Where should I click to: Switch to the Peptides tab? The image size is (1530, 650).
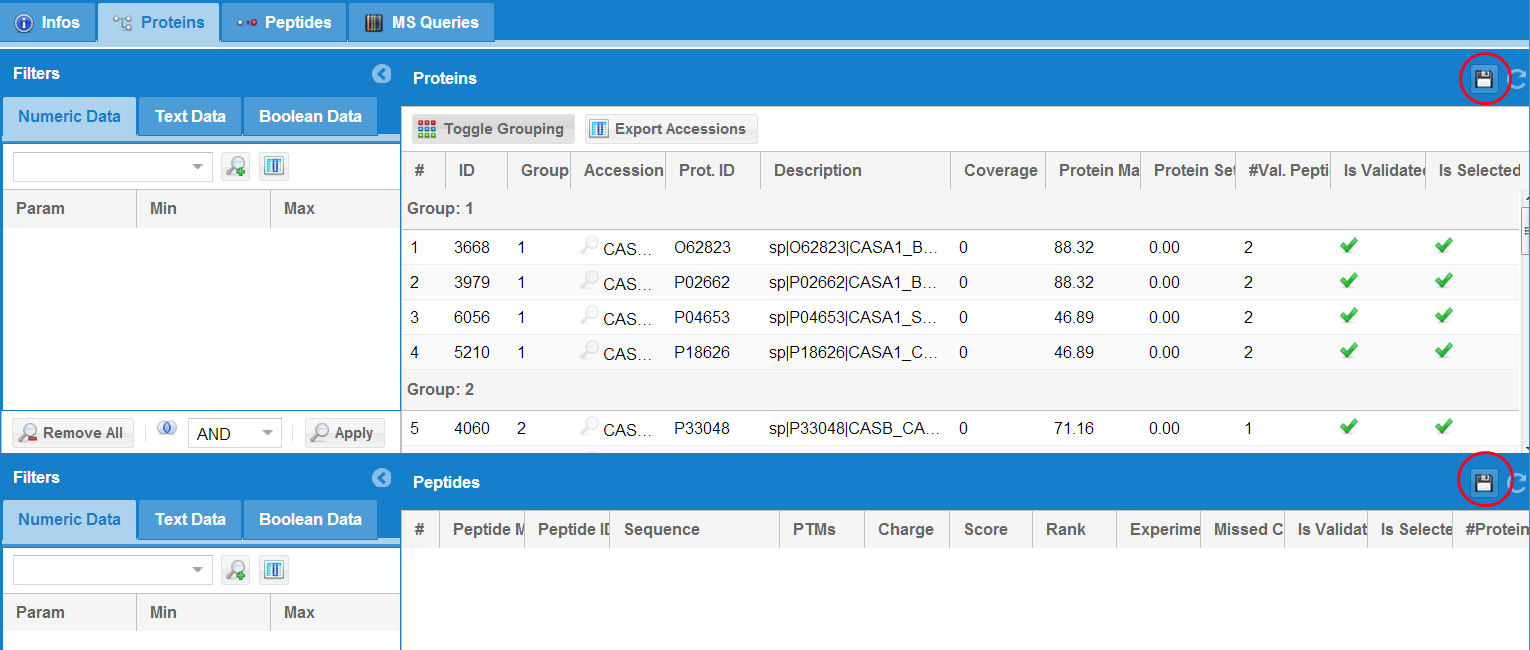pyautogui.click(x=284, y=22)
